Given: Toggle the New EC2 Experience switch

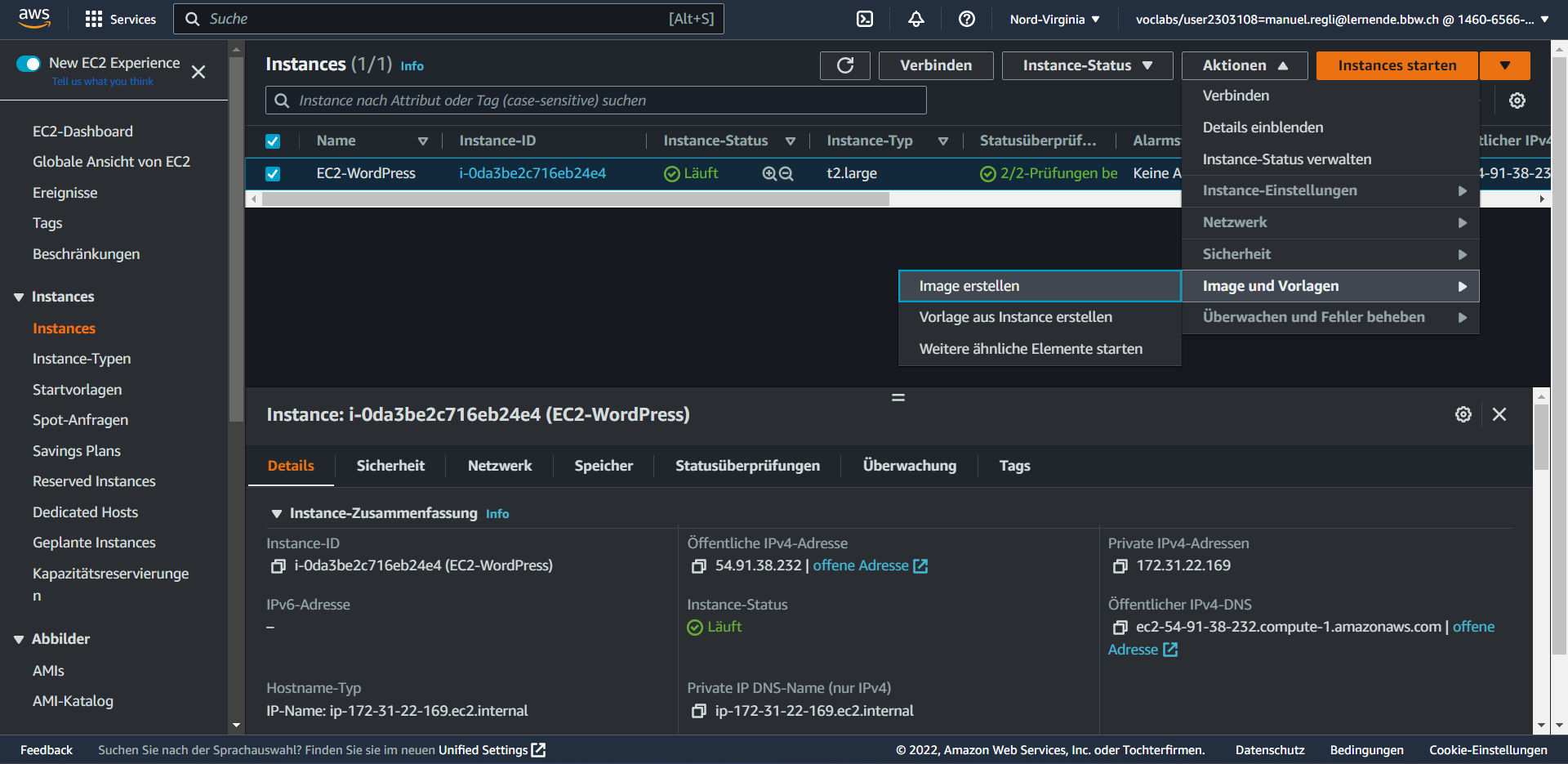Looking at the screenshot, I should coord(29,64).
